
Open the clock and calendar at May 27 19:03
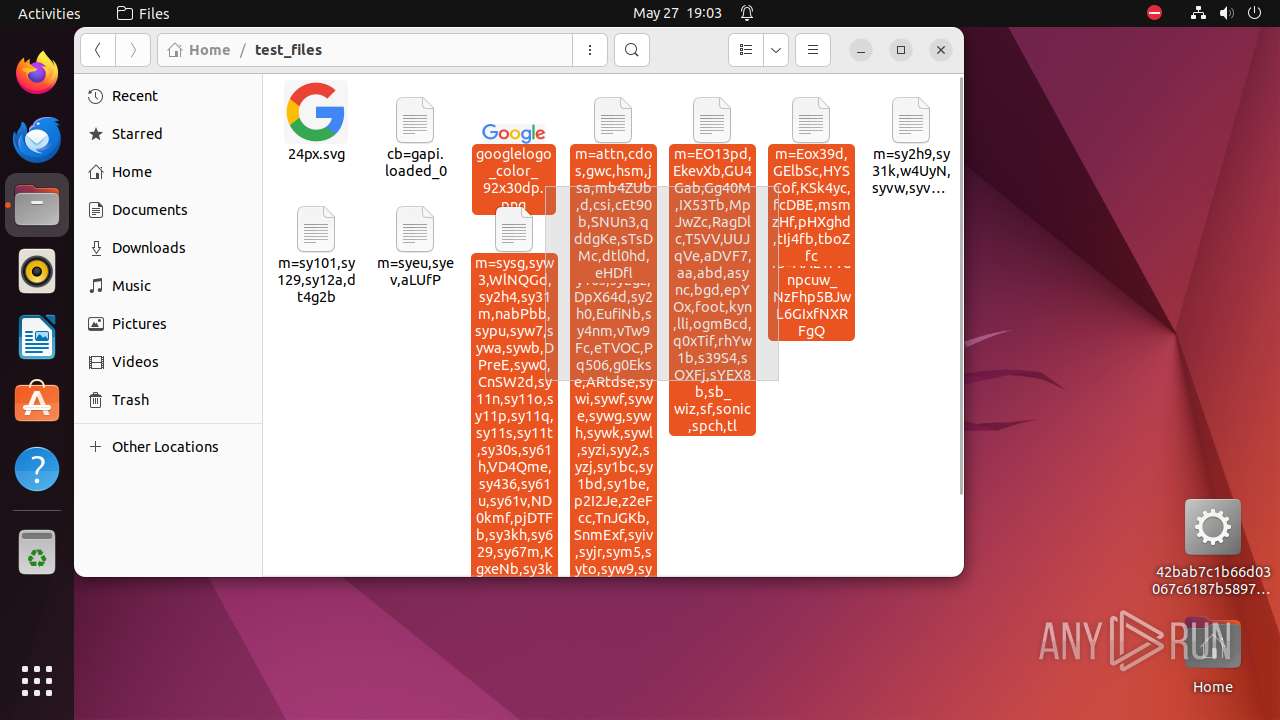[677, 13]
